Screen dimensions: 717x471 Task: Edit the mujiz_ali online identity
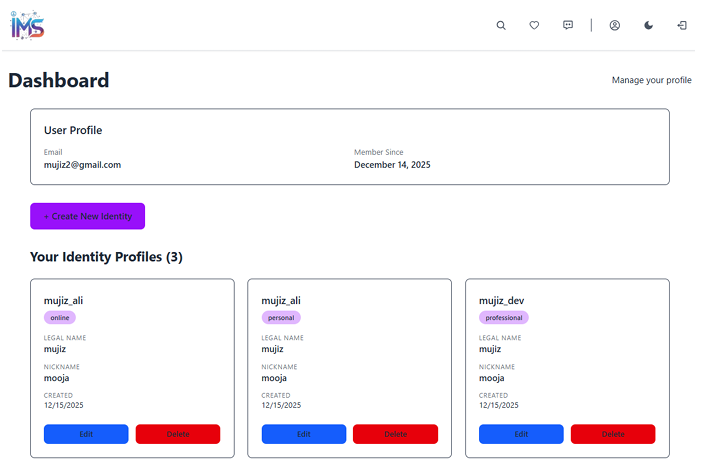tap(86, 434)
